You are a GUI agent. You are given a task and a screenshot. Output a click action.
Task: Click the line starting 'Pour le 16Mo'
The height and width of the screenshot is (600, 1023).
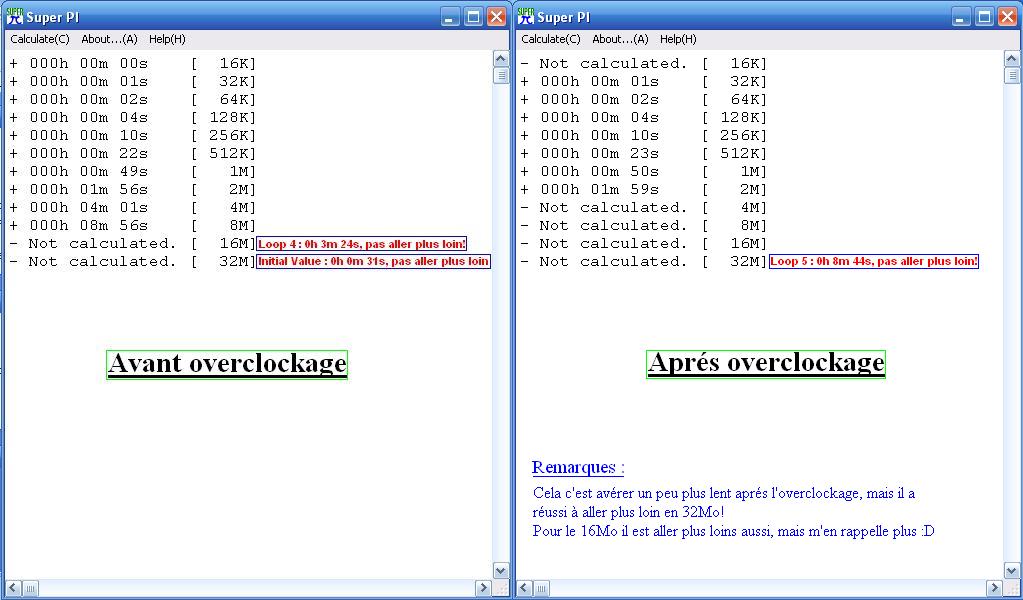click(733, 531)
